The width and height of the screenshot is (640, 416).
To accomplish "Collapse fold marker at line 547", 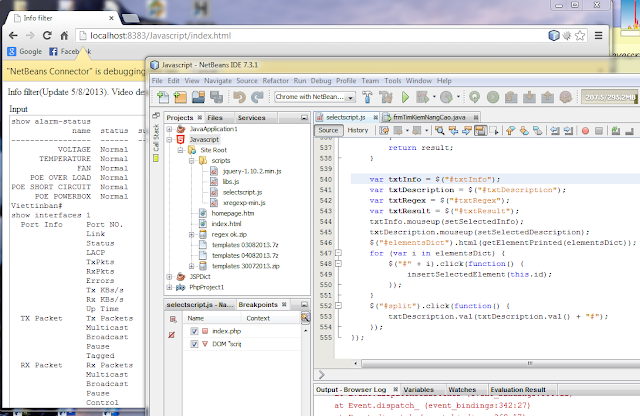I will tap(338, 253).
